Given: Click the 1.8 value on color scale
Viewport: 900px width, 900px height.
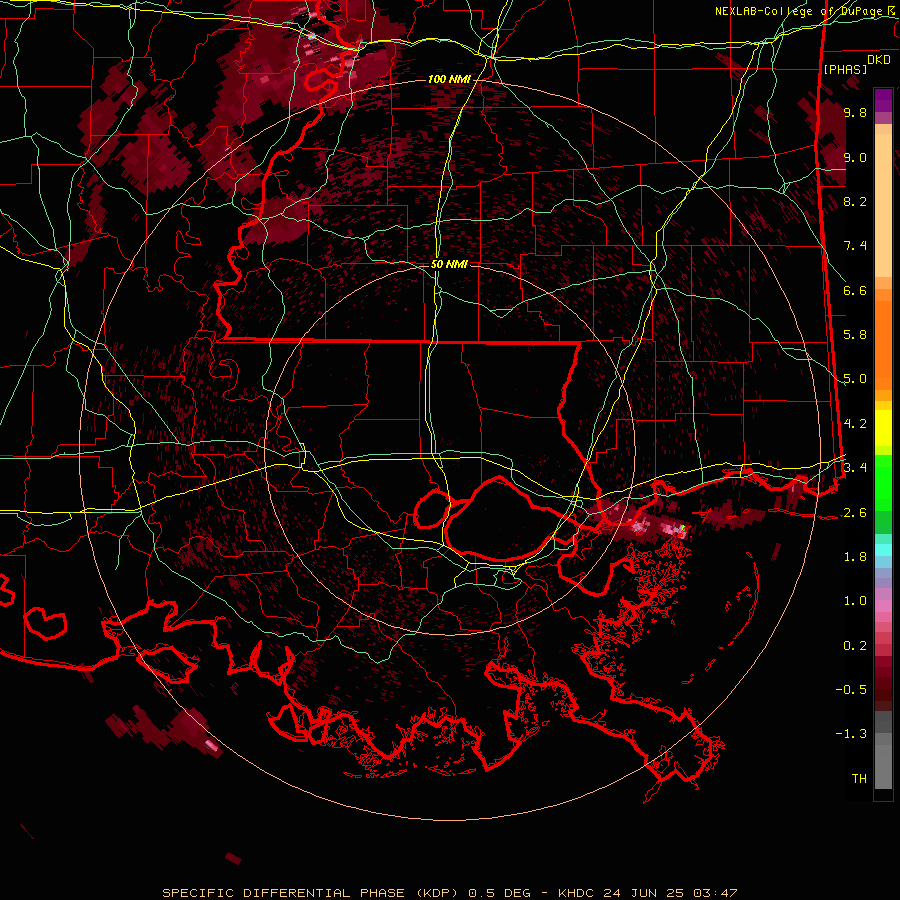Looking at the screenshot, I should tap(855, 557).
